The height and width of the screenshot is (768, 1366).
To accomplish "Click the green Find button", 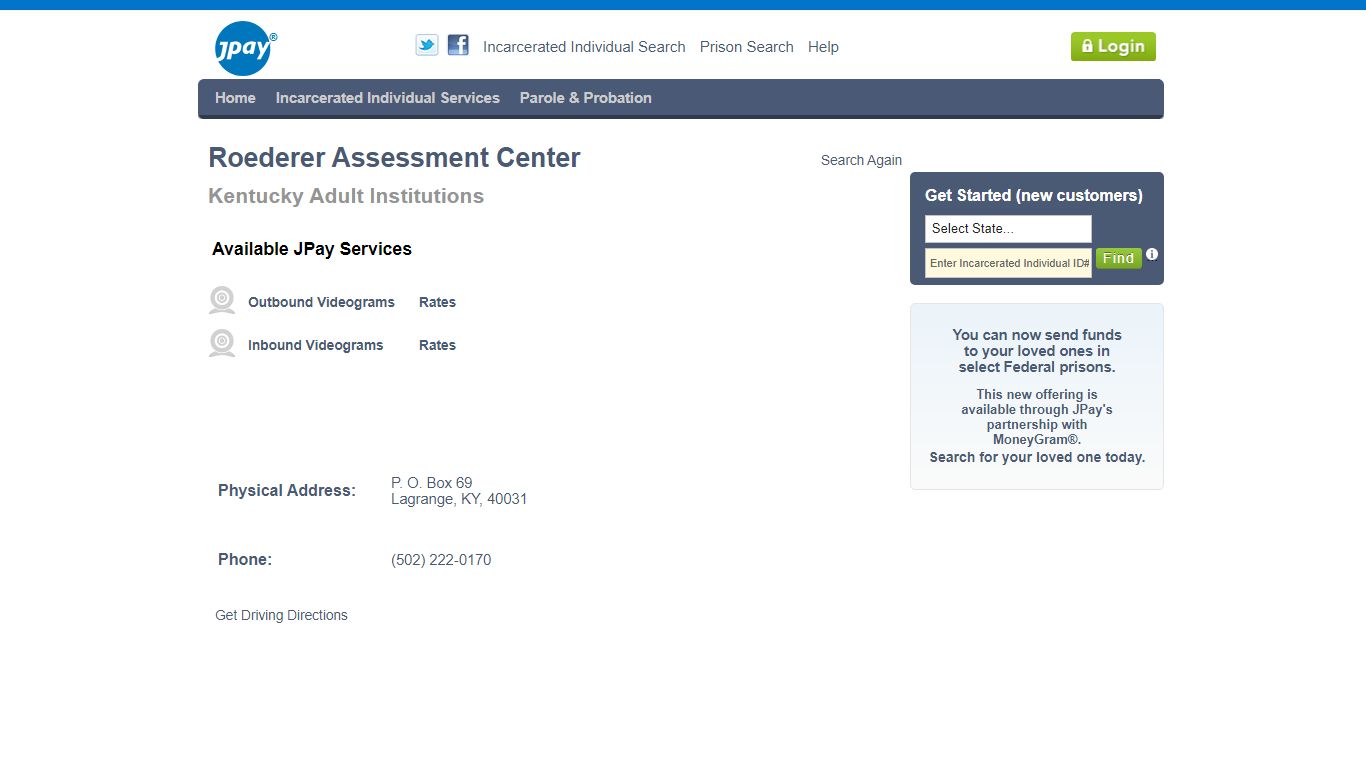I will pos(1118,258).
